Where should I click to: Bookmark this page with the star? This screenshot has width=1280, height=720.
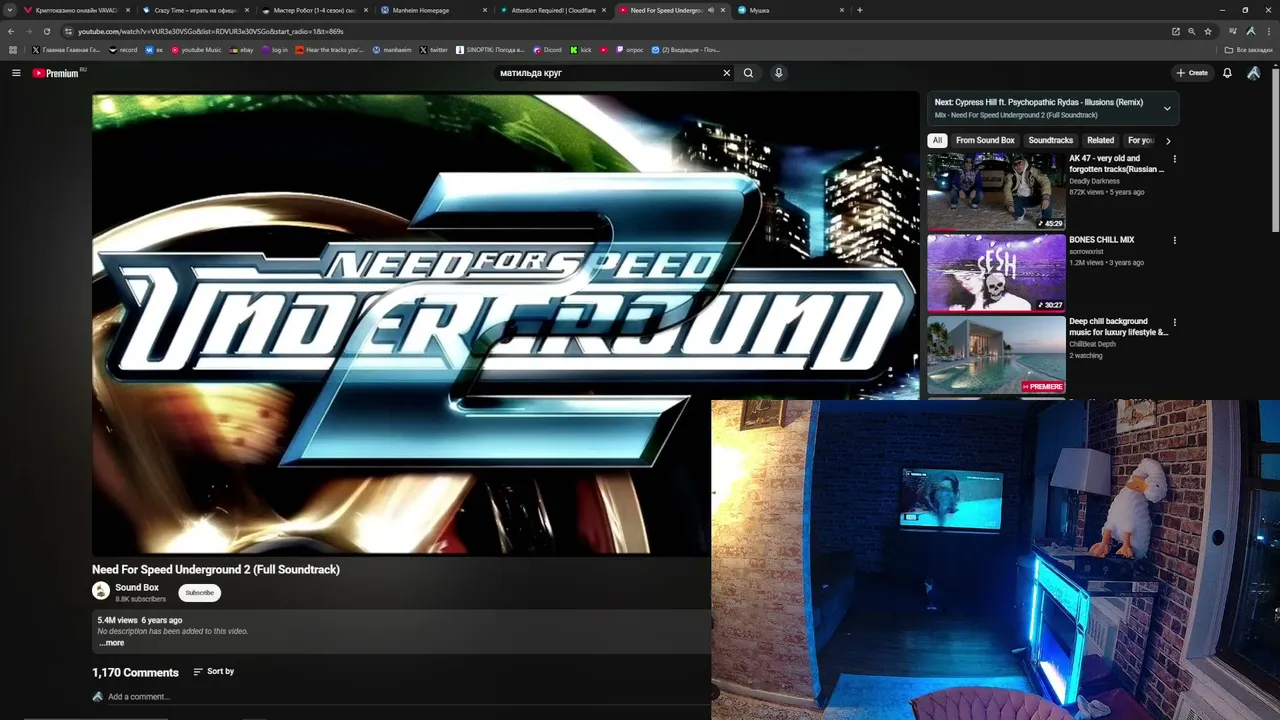(1207, 31)
